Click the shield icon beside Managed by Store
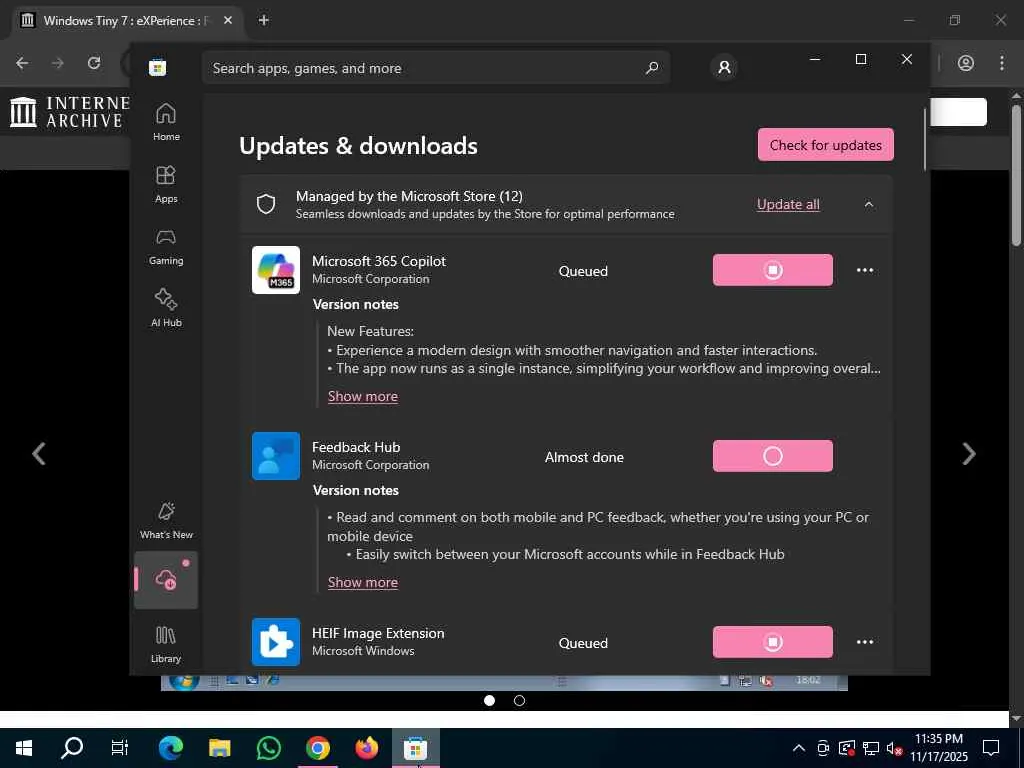Image resolution: width=1024 pixels, height=768 pixels. (266, 204)
